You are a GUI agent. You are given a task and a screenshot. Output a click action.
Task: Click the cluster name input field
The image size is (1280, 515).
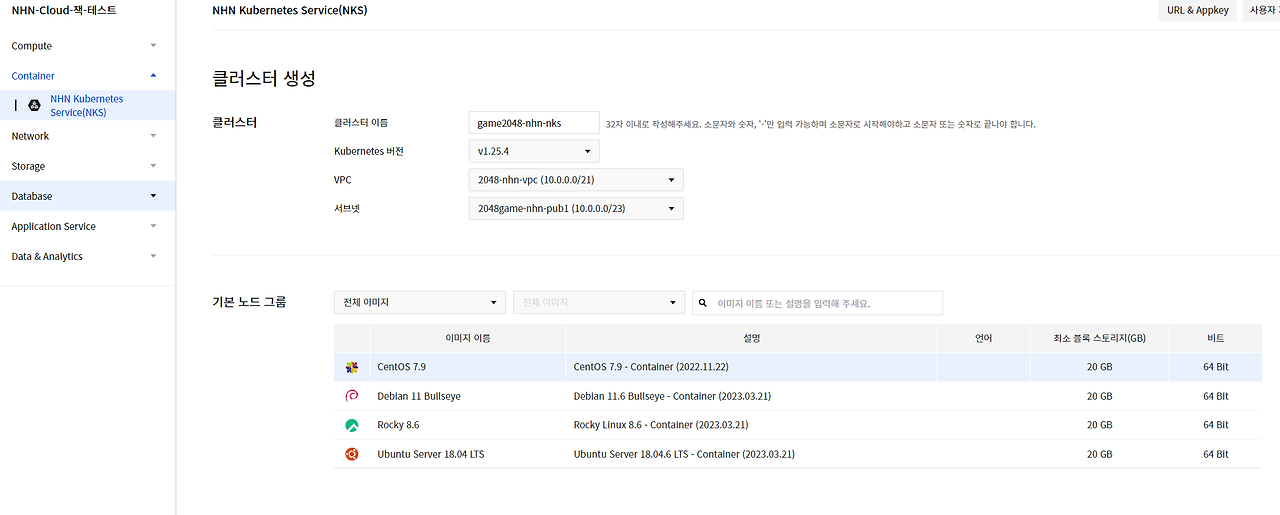(x=534, y=123)
